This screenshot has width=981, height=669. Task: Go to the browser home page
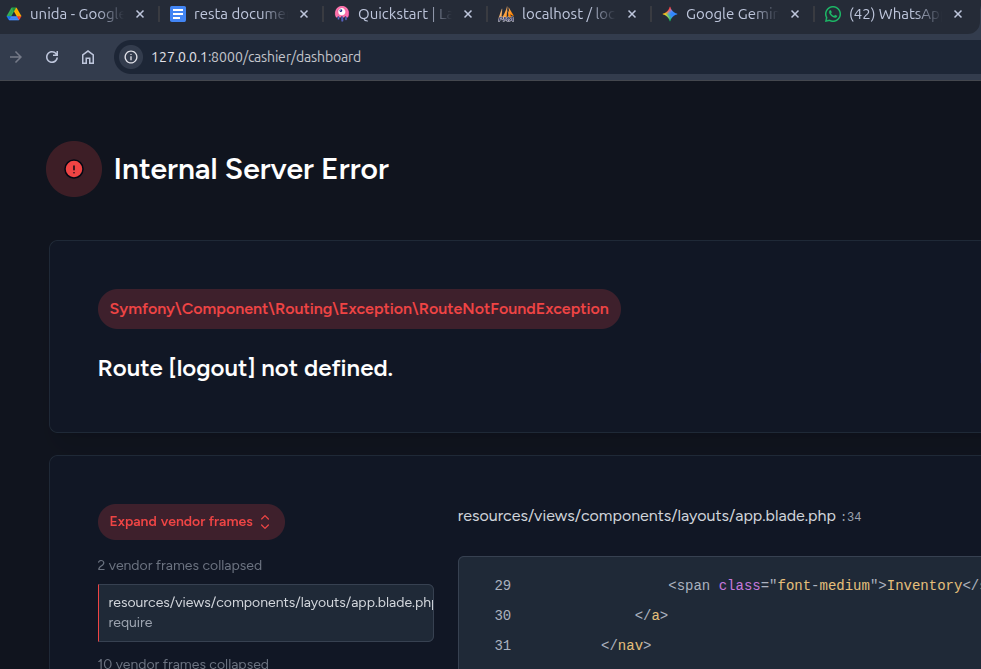tap(88, 57)
